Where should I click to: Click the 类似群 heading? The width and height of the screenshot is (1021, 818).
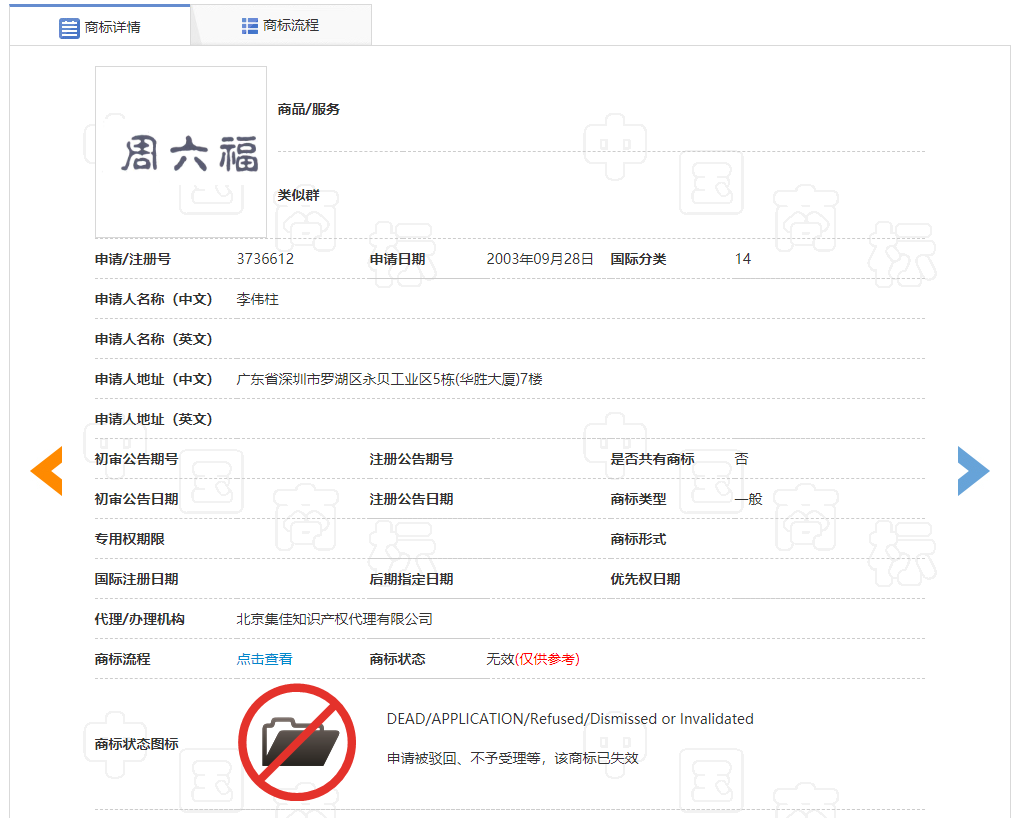coord(298,195)
